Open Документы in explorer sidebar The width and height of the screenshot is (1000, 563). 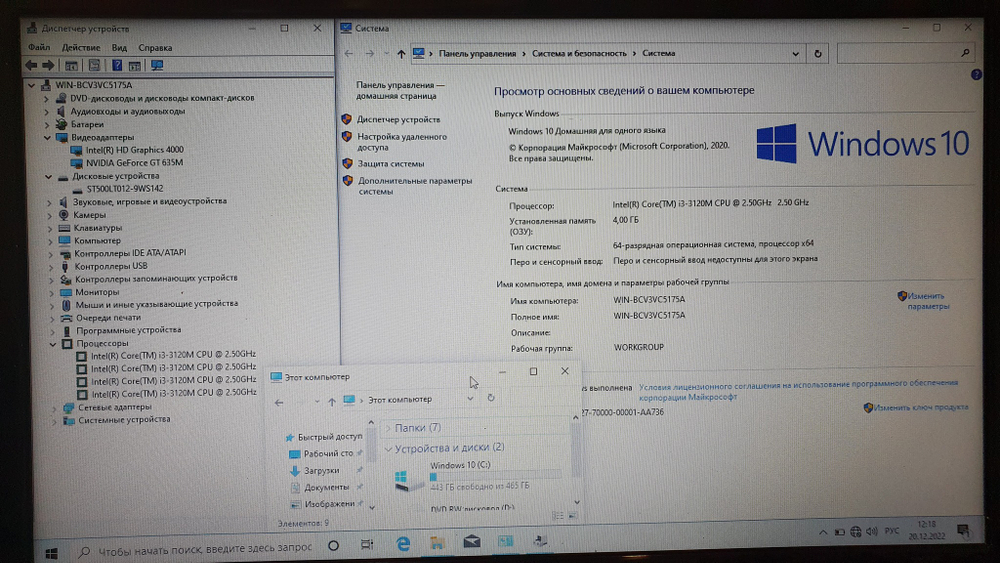click(327, 487)
